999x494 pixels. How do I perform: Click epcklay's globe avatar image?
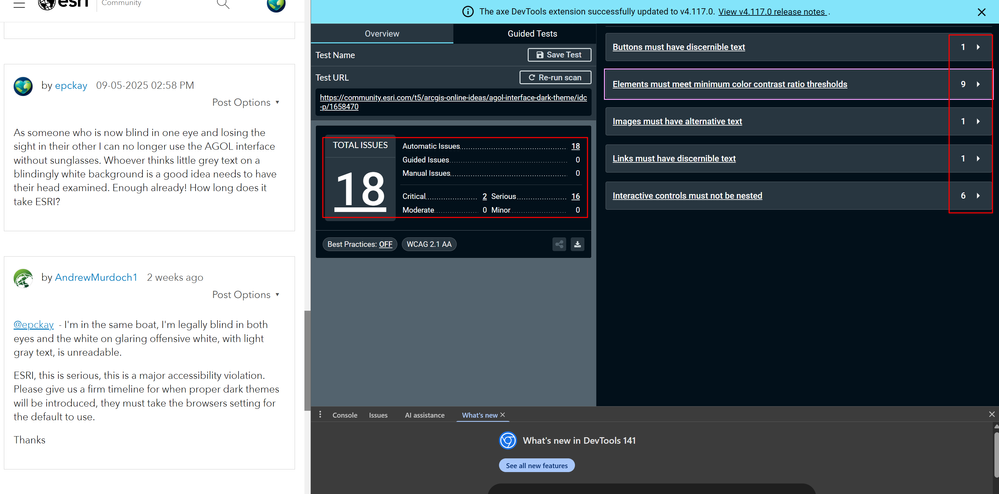pyautogui.click(x=23, y=86)
